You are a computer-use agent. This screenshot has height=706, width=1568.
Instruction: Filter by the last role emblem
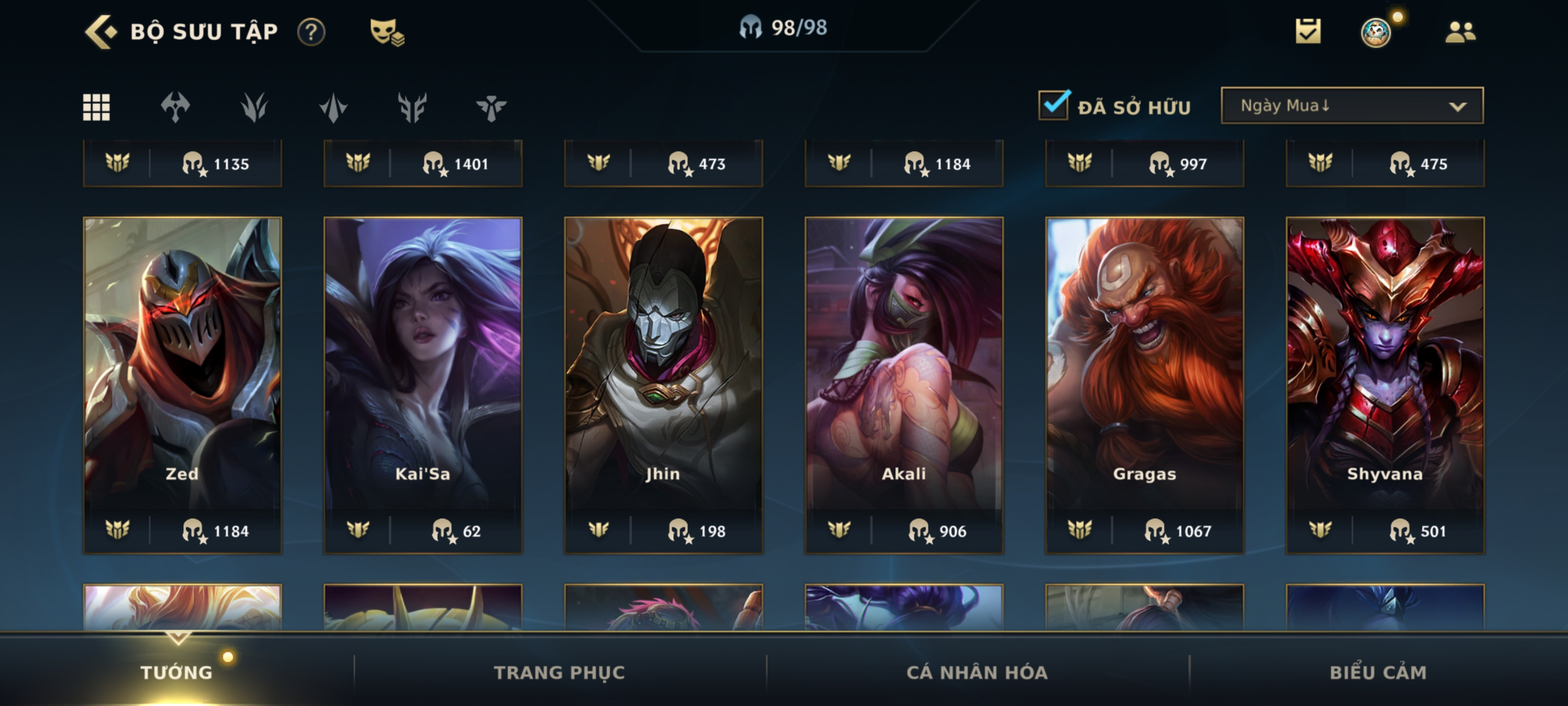(x=490, y=108)
